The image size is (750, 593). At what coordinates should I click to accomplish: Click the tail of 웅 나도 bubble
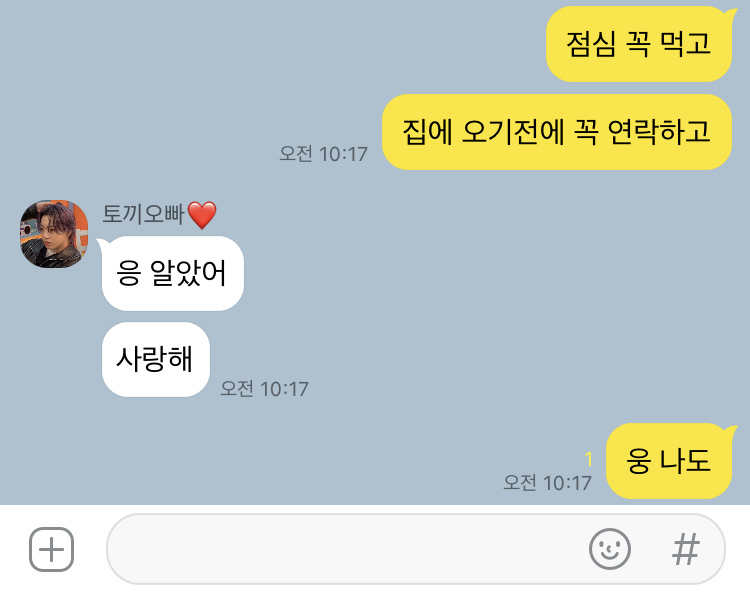731,430
